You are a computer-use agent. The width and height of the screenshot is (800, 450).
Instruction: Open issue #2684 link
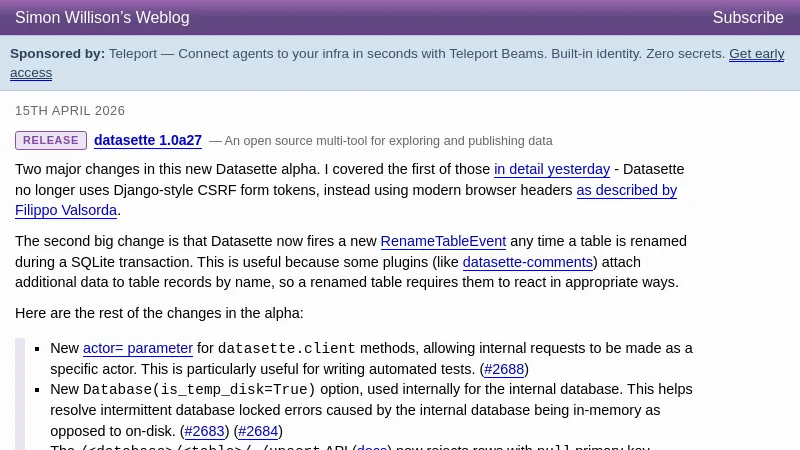258,431
